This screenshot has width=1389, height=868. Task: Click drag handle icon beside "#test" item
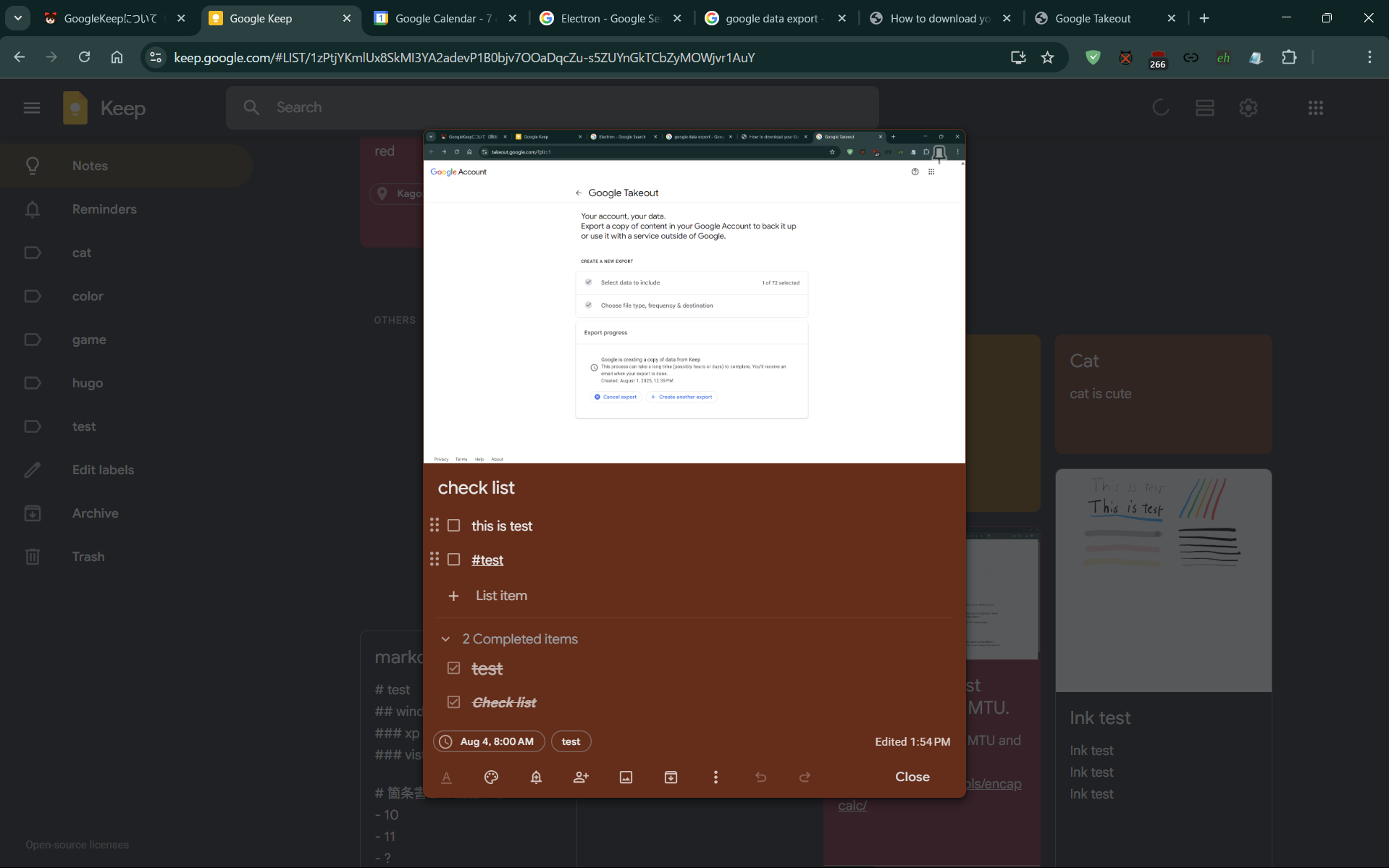435,559
